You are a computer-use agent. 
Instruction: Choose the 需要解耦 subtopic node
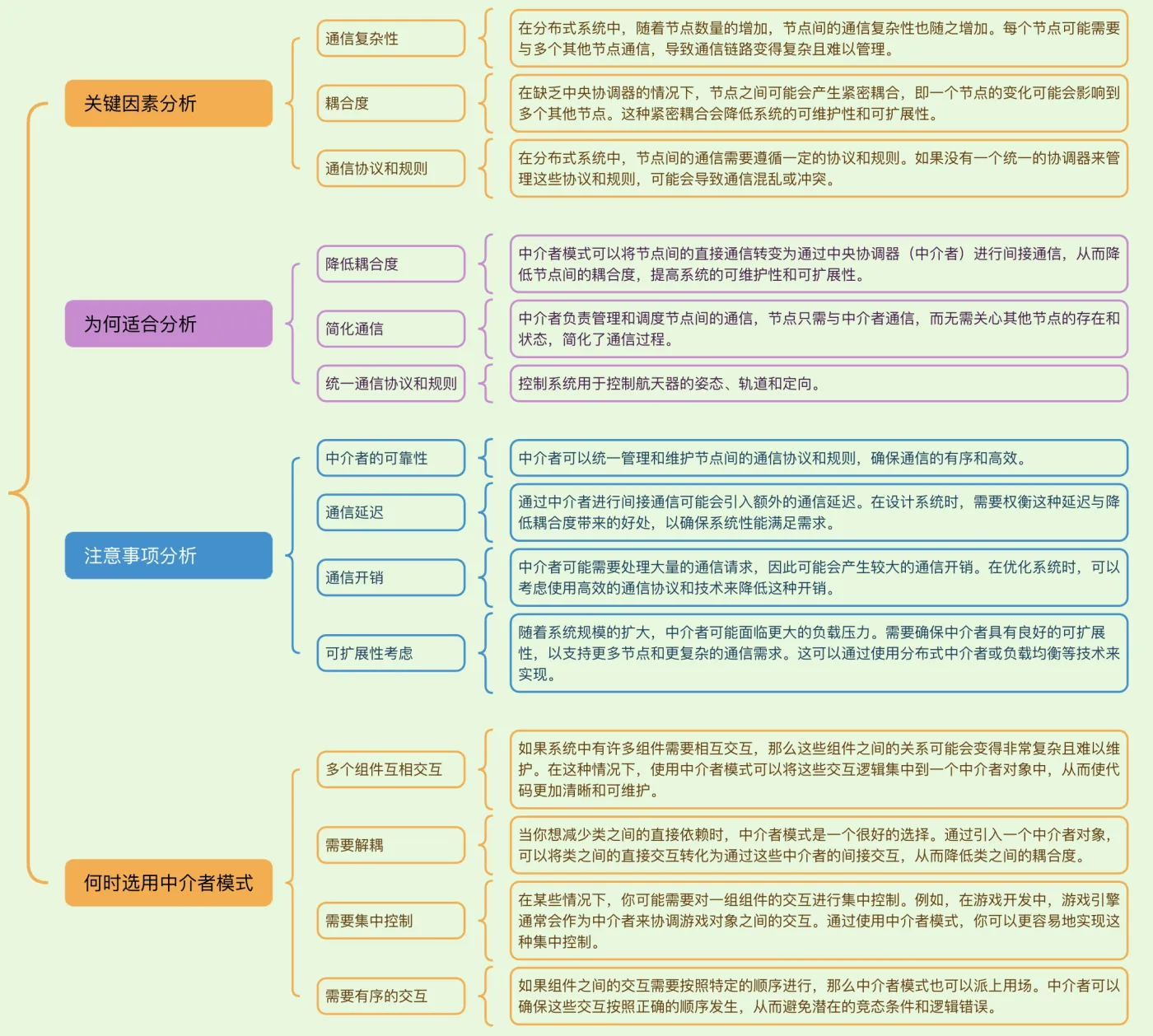tap(391, 845)
